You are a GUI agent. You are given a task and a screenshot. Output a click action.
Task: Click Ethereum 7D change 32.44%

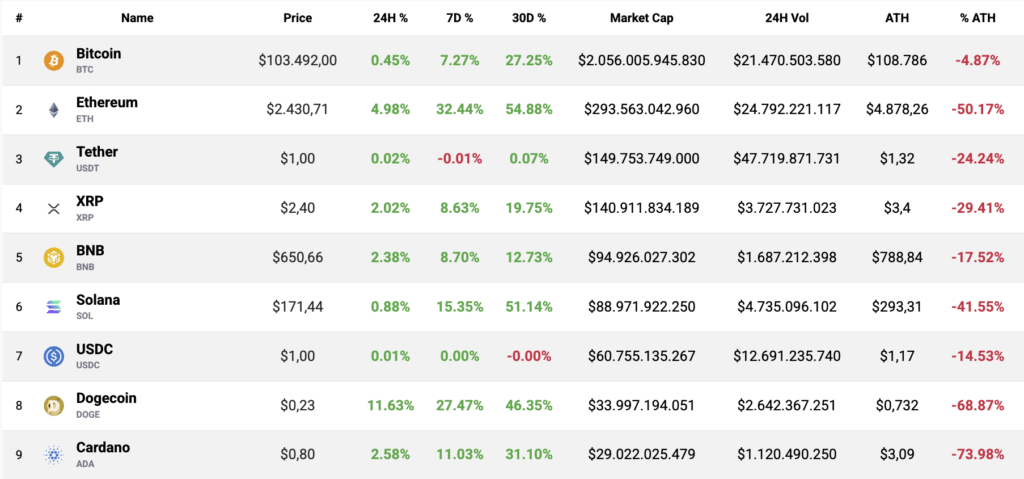(x=460, y=110)
